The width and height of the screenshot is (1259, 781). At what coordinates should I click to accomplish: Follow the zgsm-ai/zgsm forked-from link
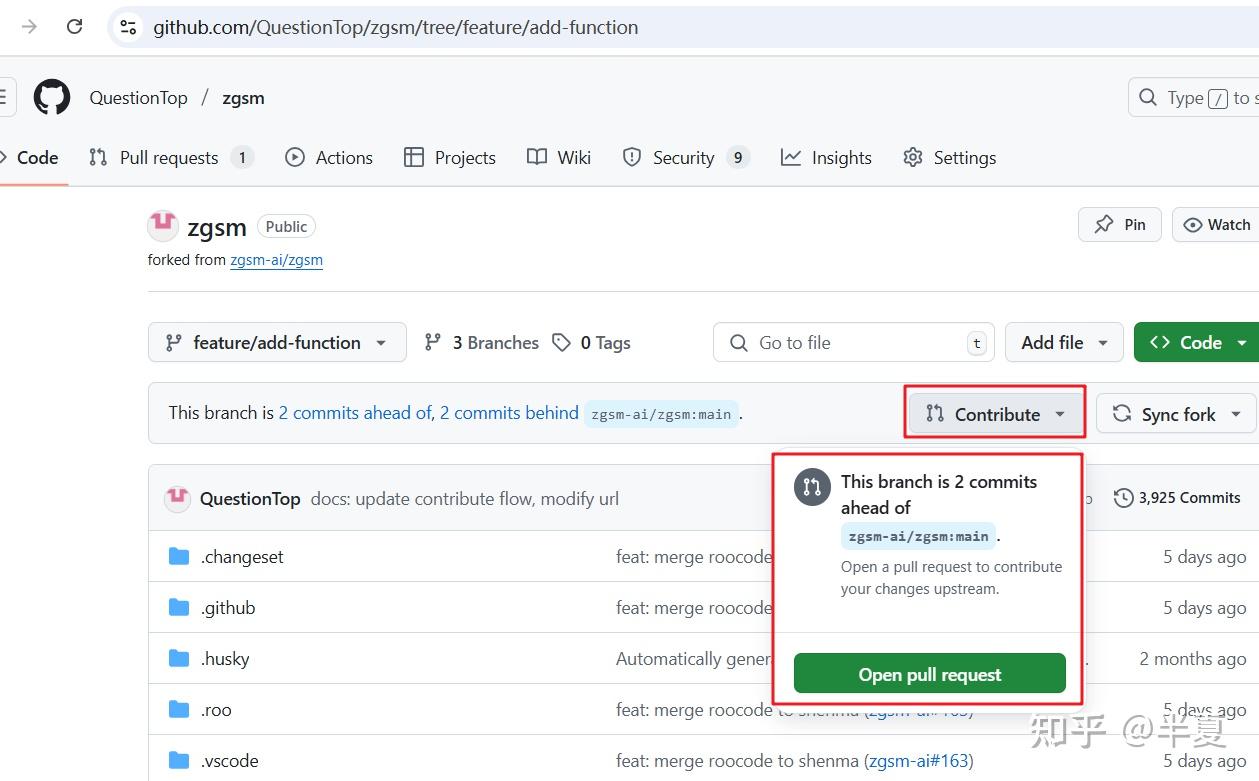click(x=276, y=260)
